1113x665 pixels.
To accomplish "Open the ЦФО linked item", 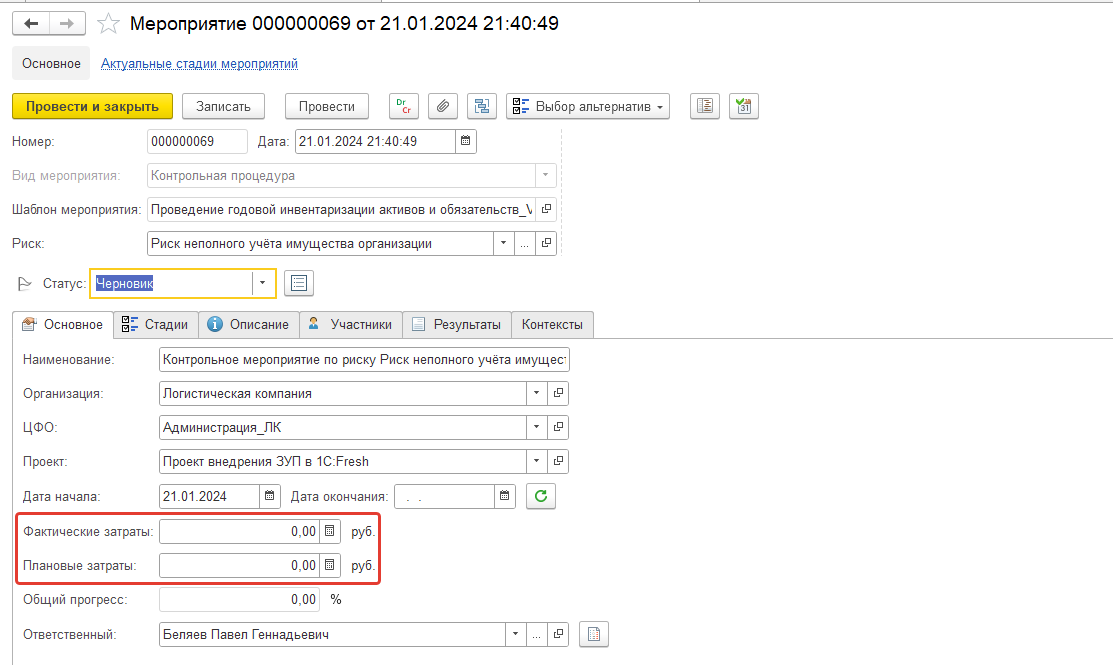I will coord(558,427).
